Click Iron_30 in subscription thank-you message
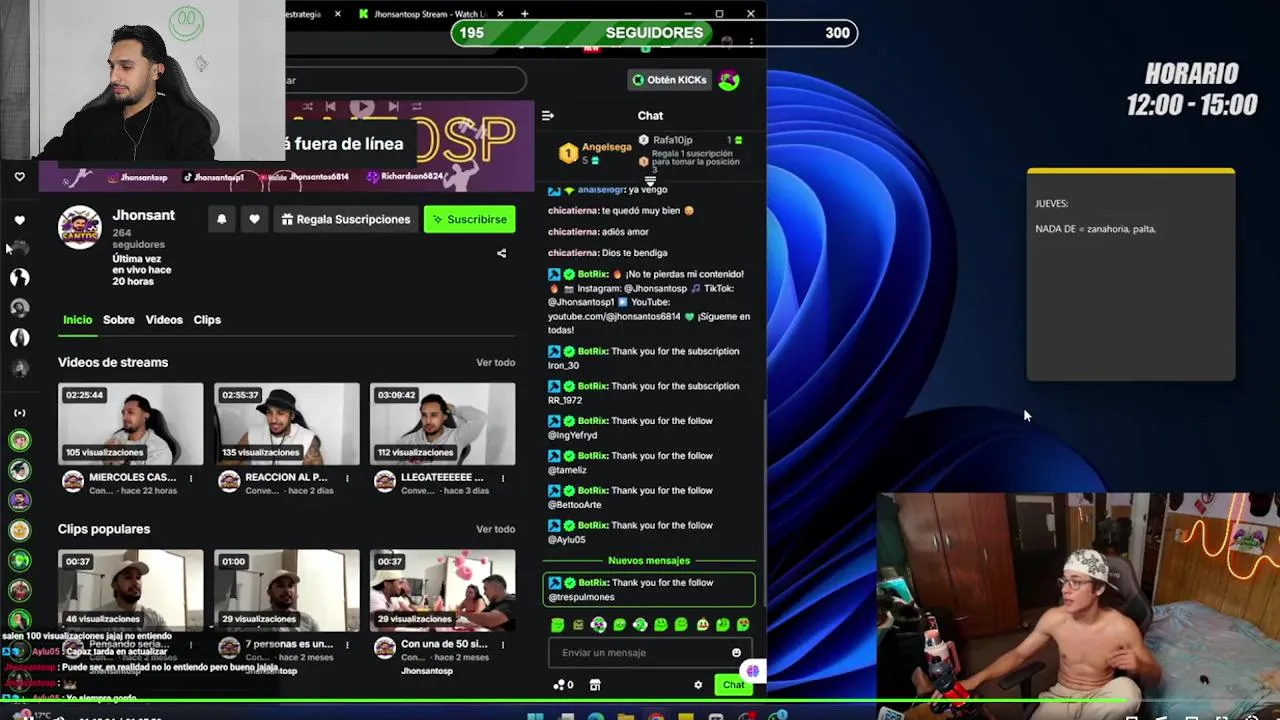The height and width of the screenshot is (720, 1280). 563,365
